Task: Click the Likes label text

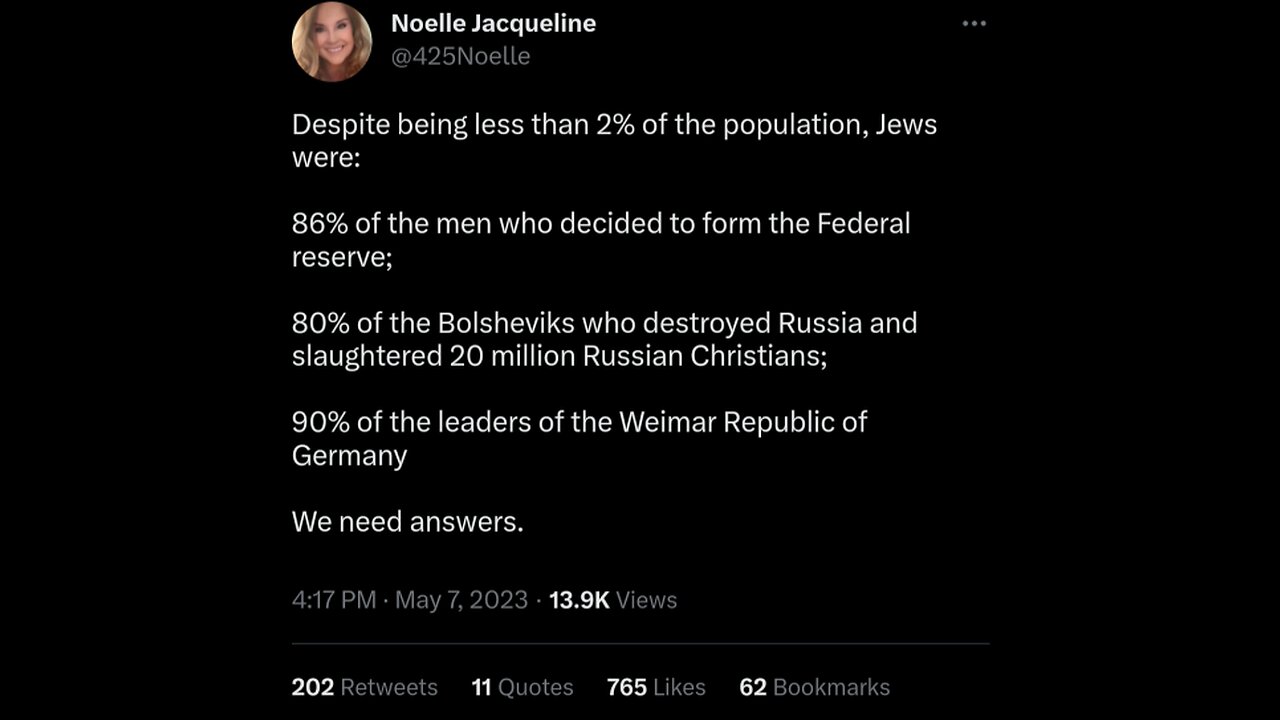Action: point(679,687)
